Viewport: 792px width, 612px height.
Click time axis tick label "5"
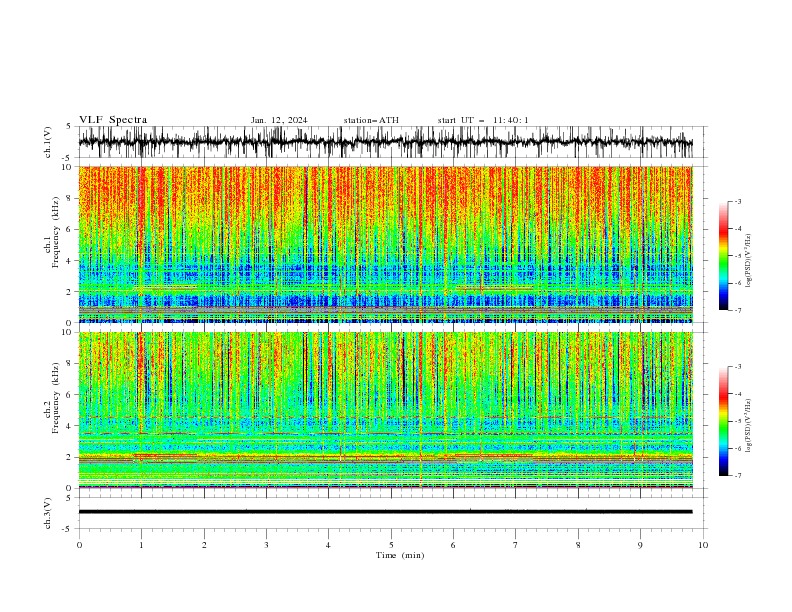[x=391, y=545]
